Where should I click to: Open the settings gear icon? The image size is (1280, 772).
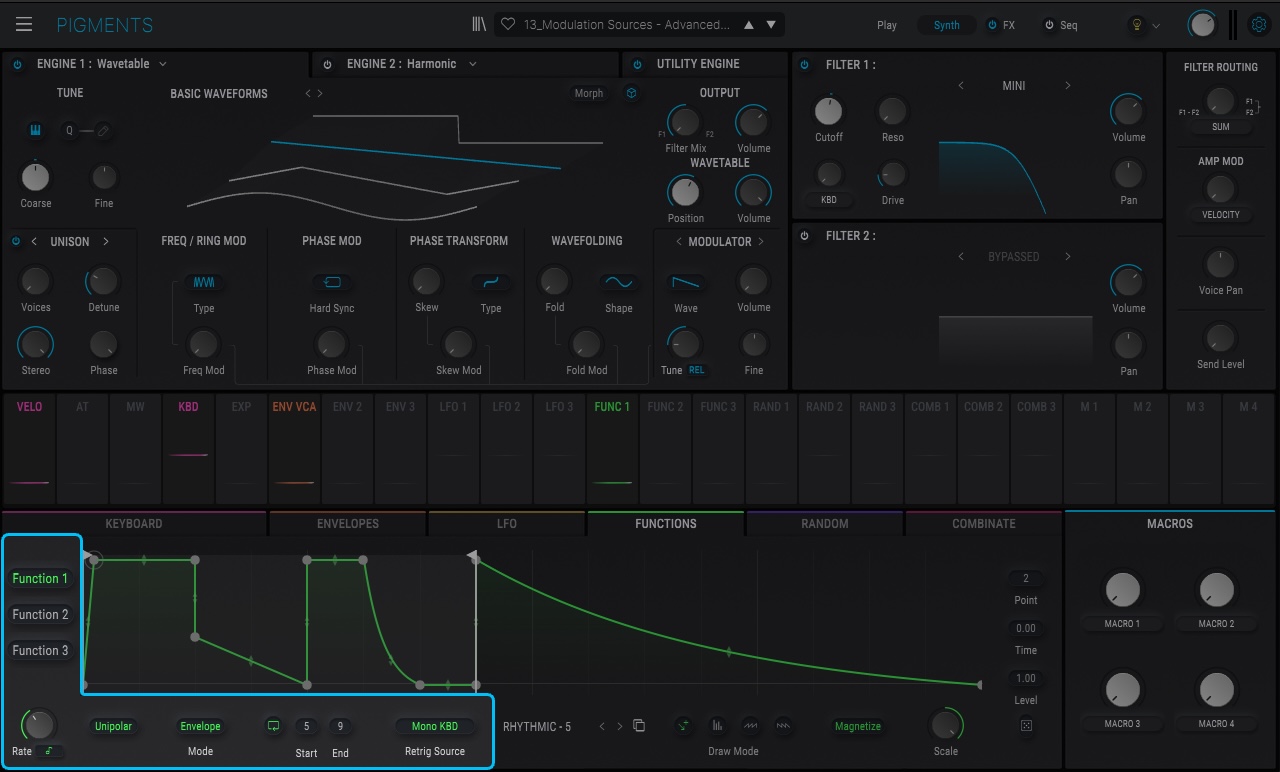pos(1259,25)
